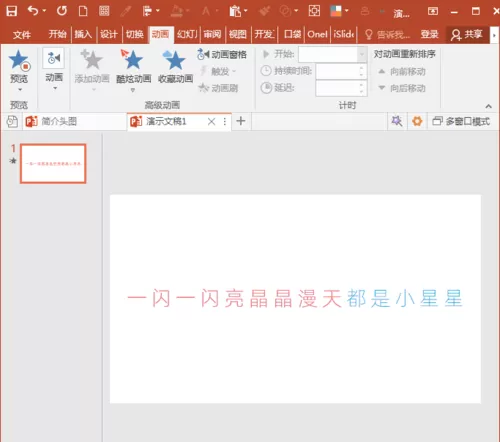
Task: Switch to the 开始 ribbon tab
Action: 57,34
